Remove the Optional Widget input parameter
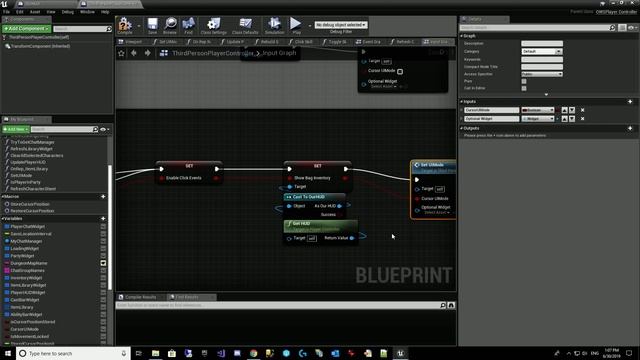 click(582, 119)
